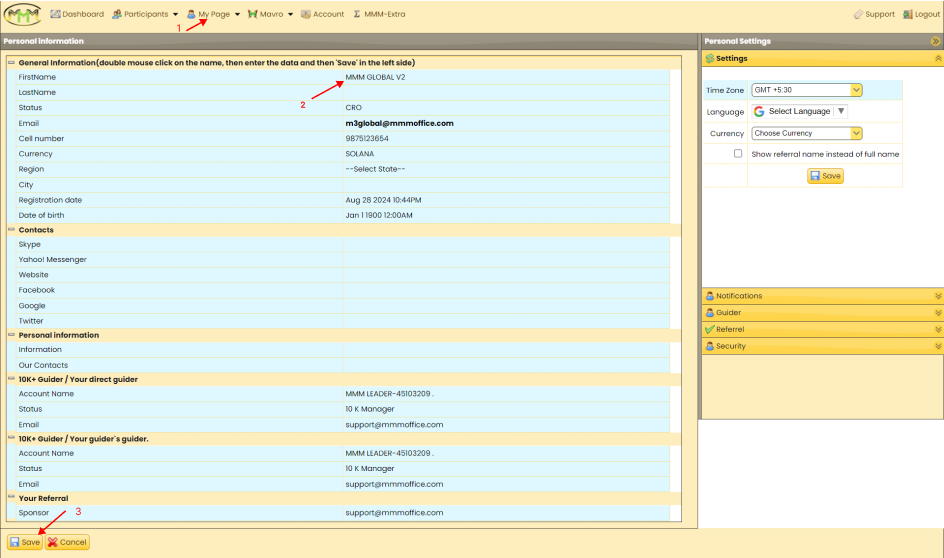The width and height of the screenshot is (944, 558).
Task: Click the MMM-Extra sigma icon
Action: point(357,14)
